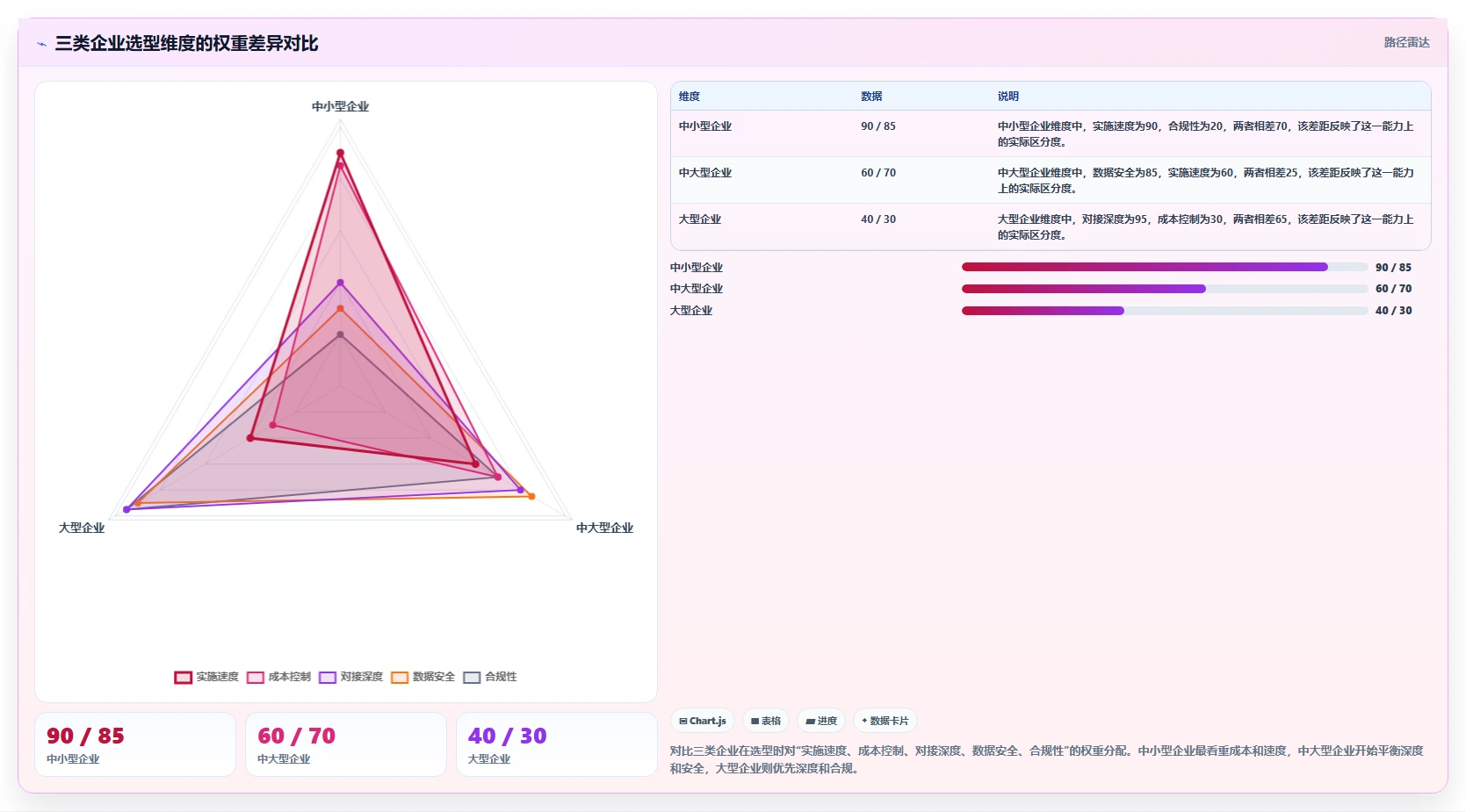Click the 90 / 85 value beside progress bar
The image size is (1466, 812).
[x=1394, y=268]
